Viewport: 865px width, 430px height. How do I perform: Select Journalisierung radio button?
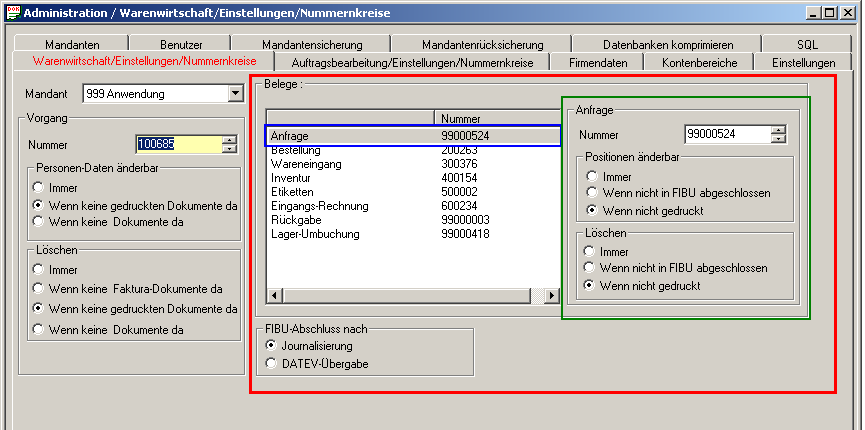(x=272, y=345)
